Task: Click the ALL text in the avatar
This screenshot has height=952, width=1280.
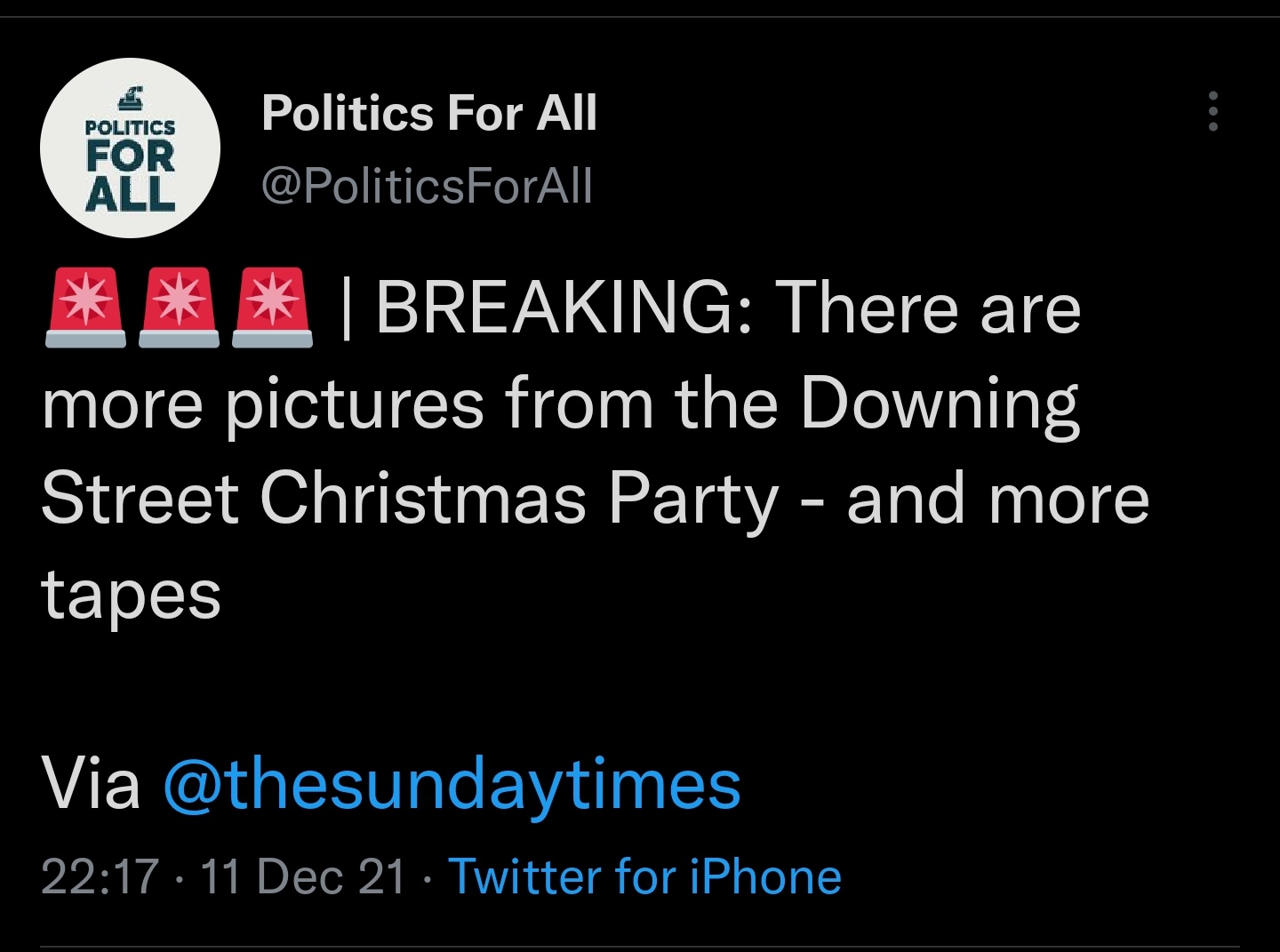Action: pos(130,194)
